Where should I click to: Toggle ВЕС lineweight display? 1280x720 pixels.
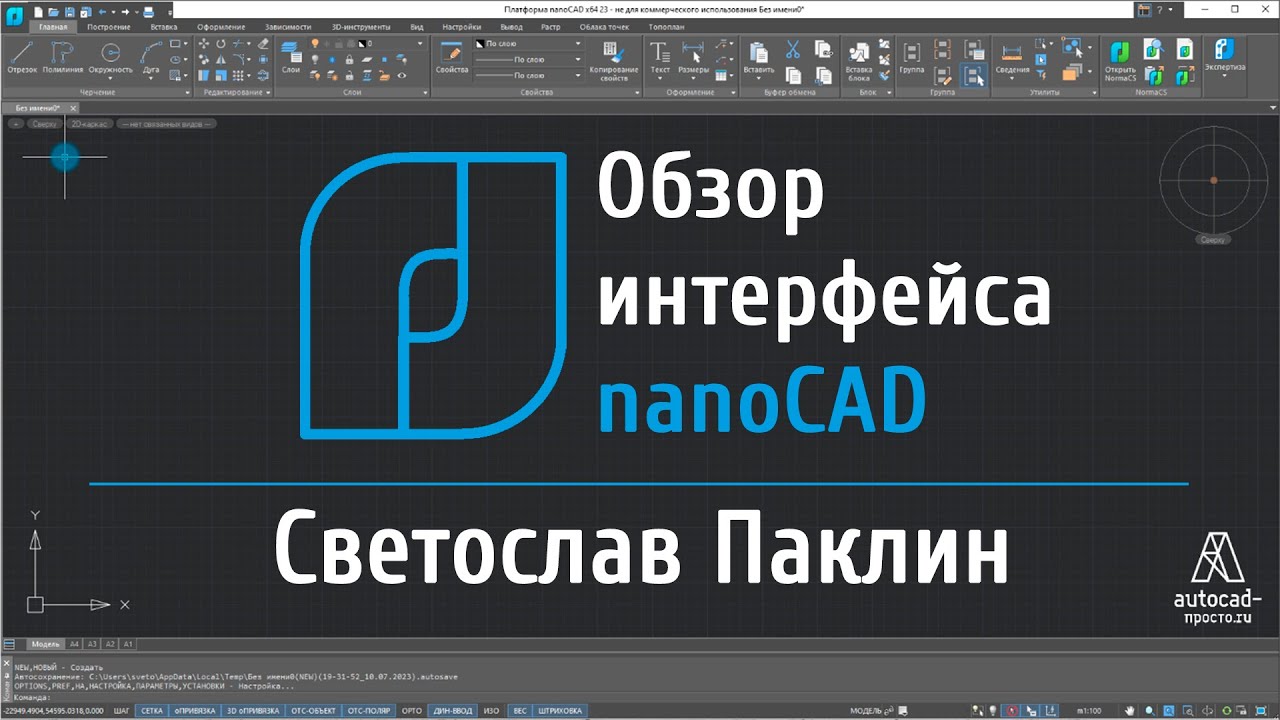520,710
